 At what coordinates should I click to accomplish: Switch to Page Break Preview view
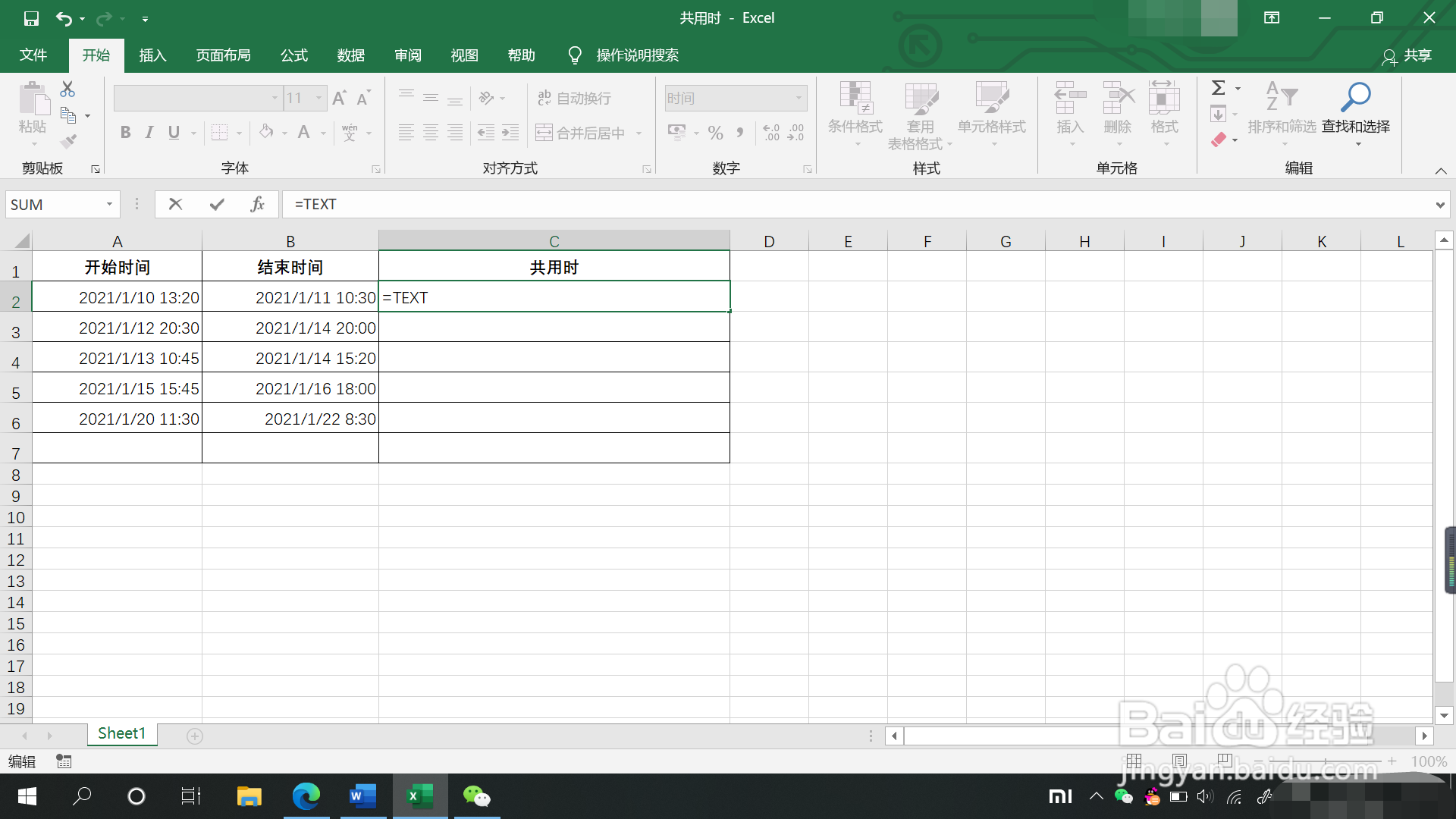coord(1224,761)
